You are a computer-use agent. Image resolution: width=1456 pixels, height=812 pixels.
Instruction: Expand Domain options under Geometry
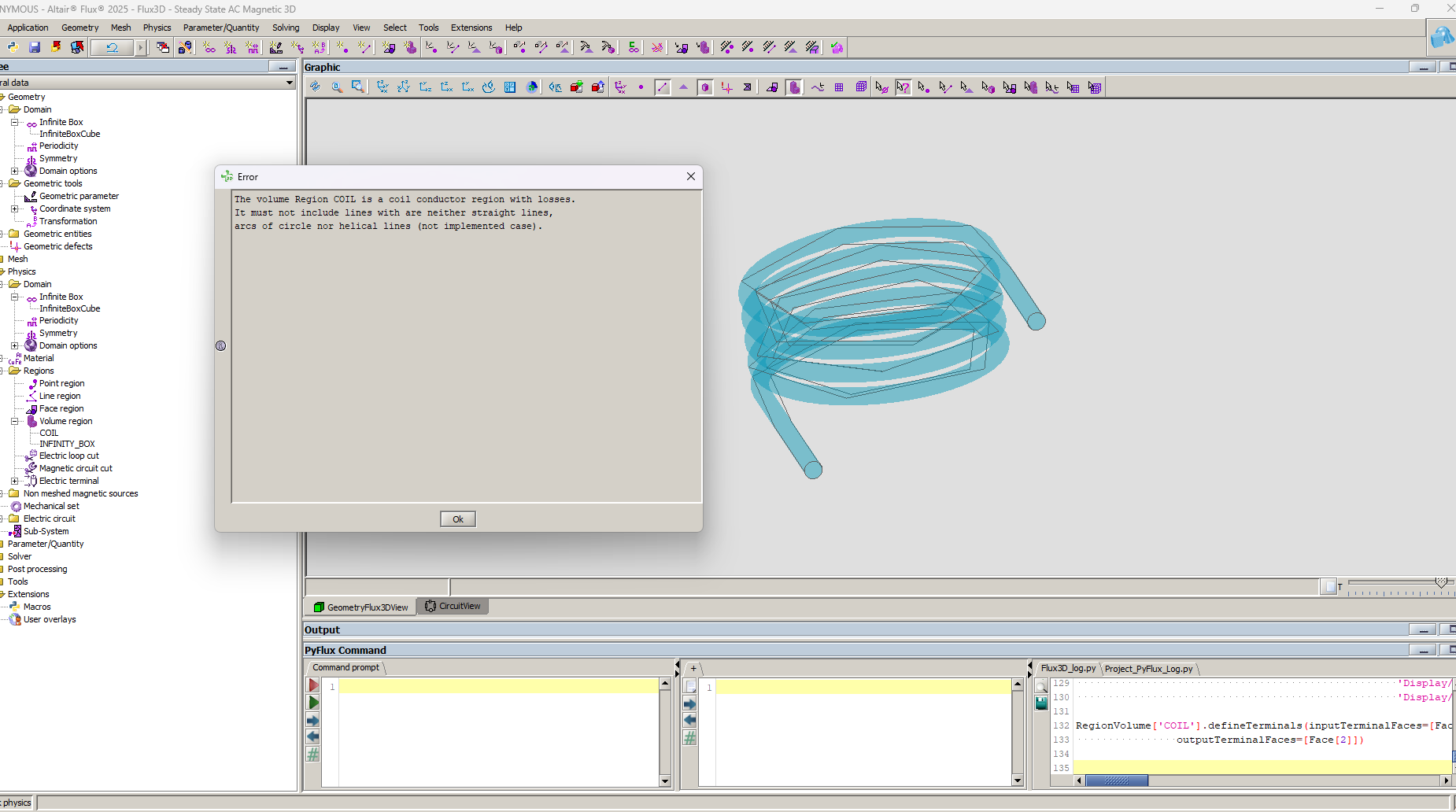pos(14,171)
